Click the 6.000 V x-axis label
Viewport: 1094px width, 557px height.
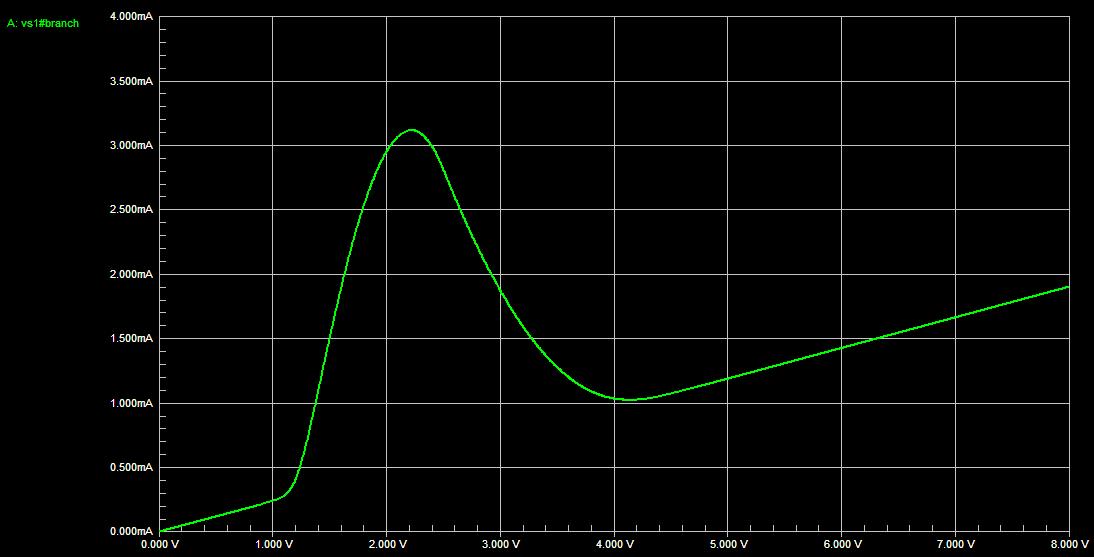842,545
